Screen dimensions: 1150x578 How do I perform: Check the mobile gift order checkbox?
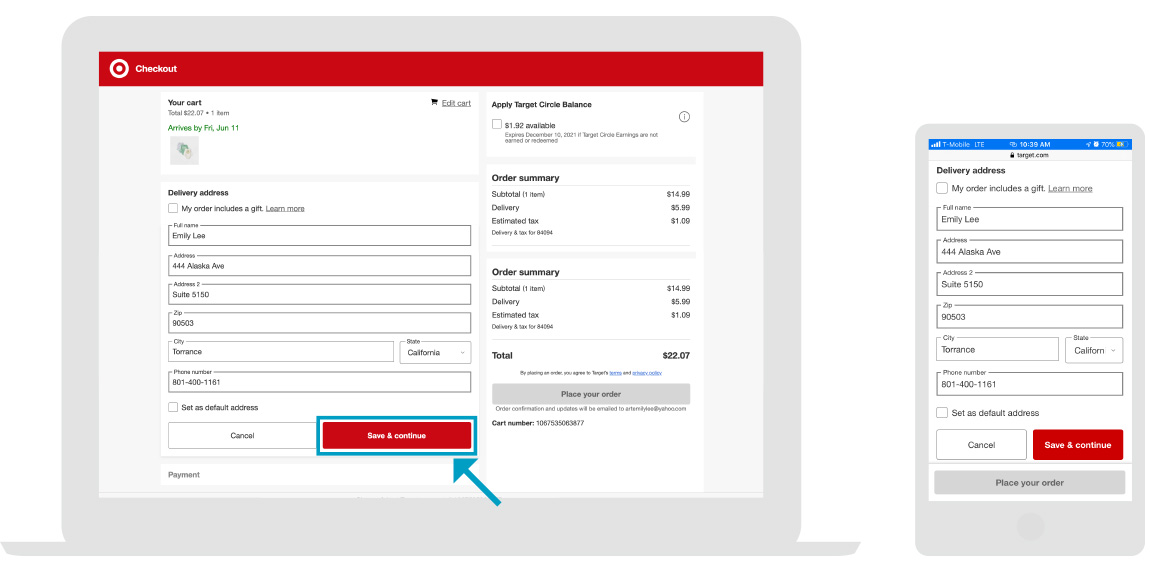click(942, 189)
